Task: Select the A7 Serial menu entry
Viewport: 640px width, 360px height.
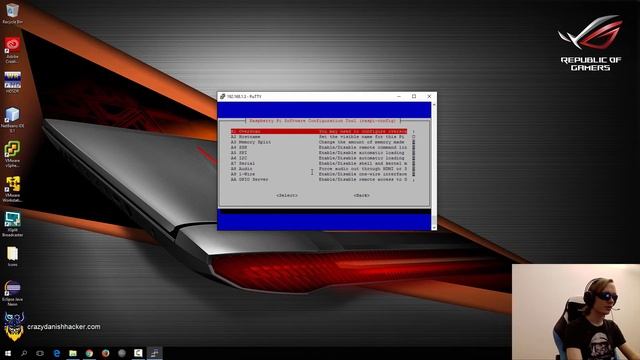Action: click(319, 163)
